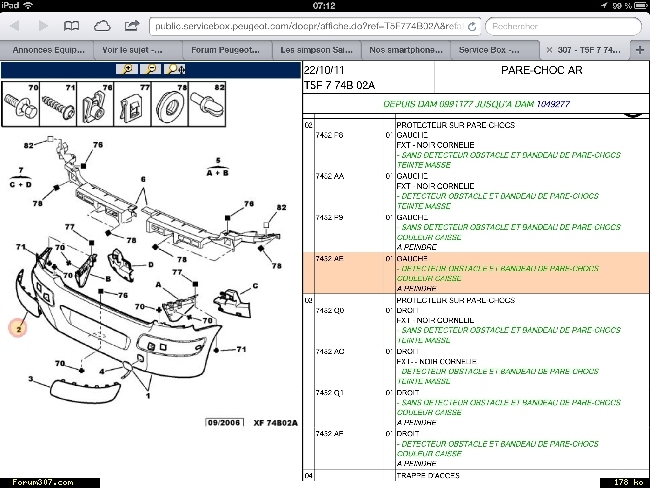The width and height of the screenshot is (650, 488).
Task: Select highlighted part reference 7452 AE
Action: [x=330, y=259]
